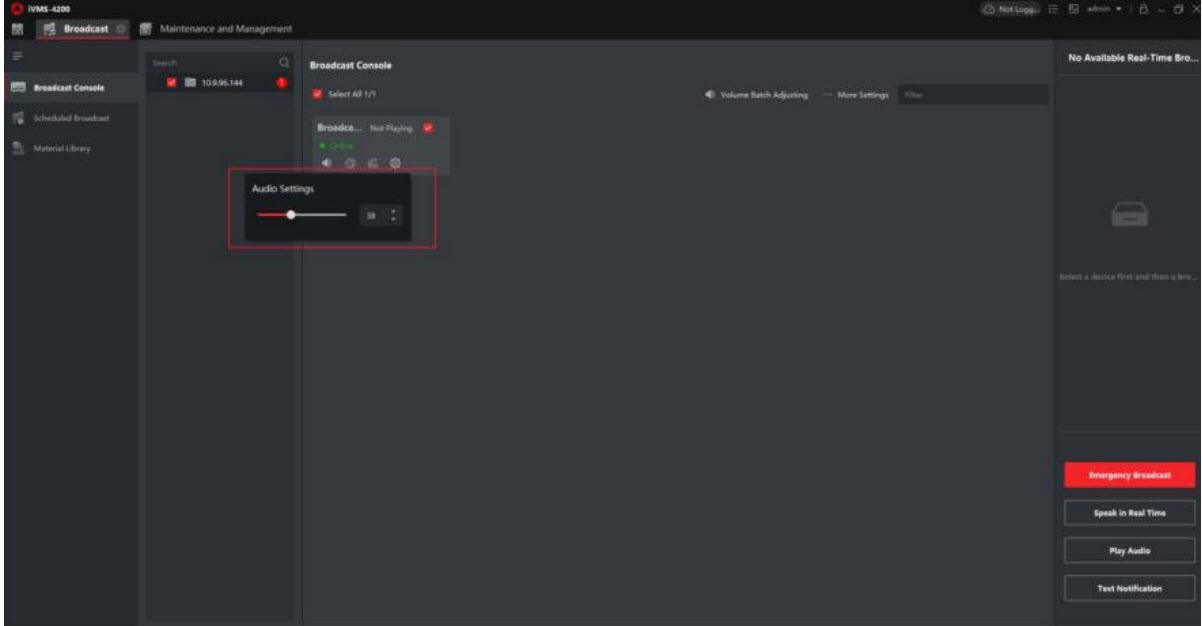1203x626 pixels.
Task: Click the Filter input field
Action: 972,95
